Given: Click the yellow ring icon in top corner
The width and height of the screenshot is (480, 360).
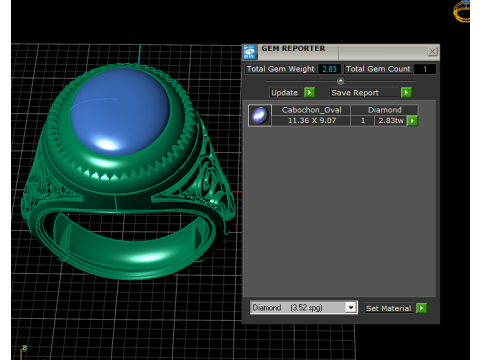Looking at the screenshot, I should tap(462, 11).
